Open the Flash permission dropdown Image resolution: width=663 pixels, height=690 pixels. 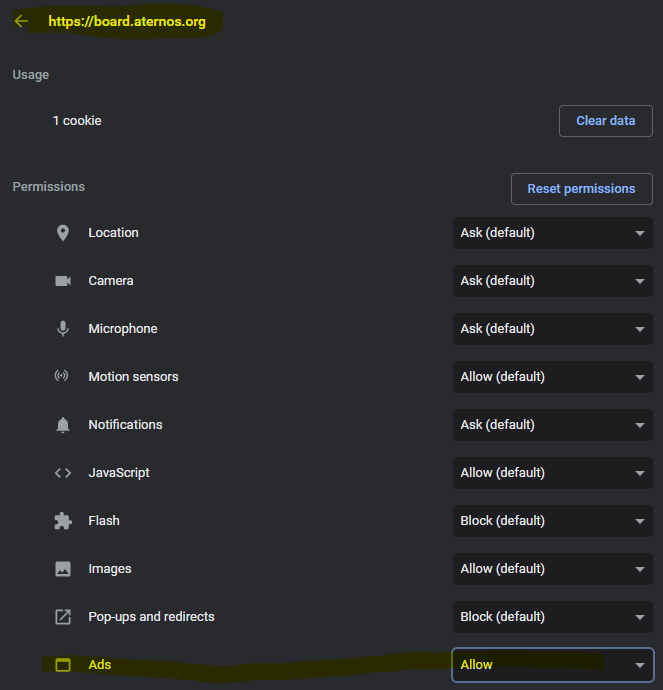coord(553,521)
